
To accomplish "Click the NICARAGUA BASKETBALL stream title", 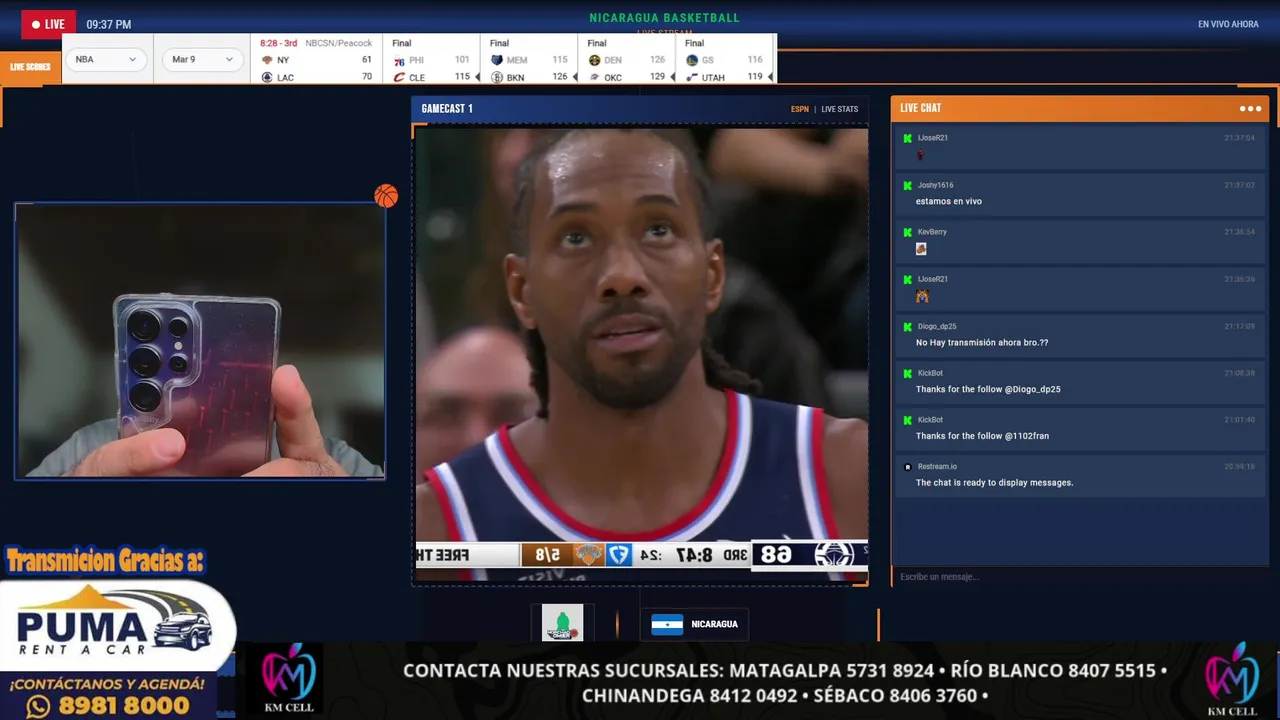I will click(664, 18).
